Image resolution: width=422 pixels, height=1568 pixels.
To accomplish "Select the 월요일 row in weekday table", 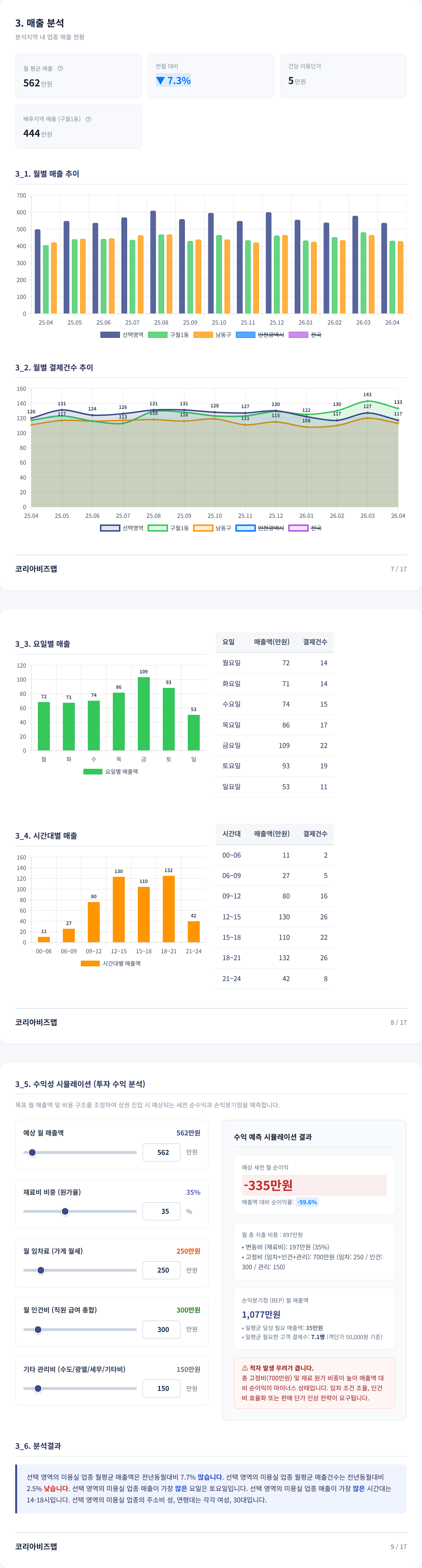I will point(275,663).
